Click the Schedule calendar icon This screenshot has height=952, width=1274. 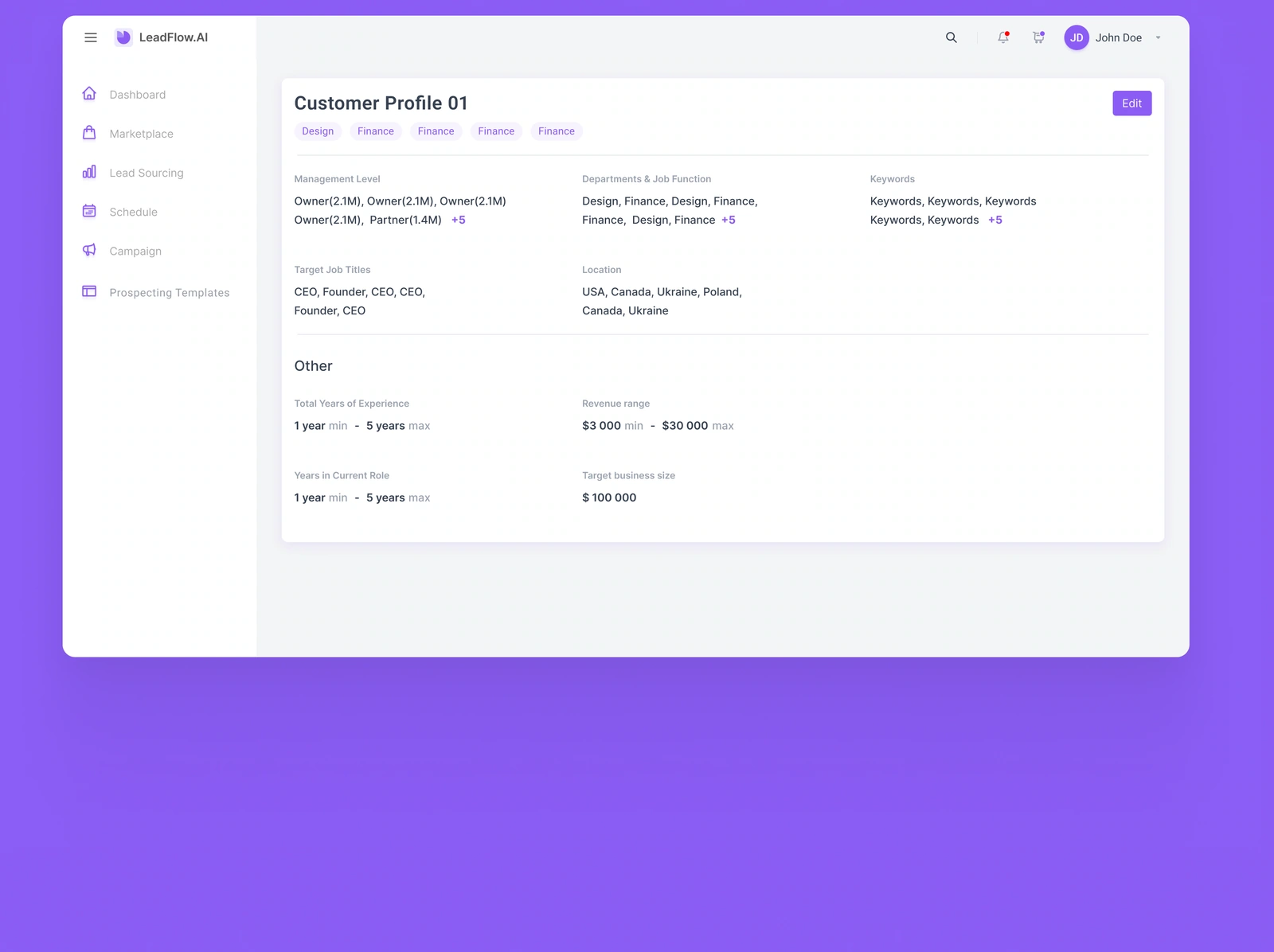click(89, 211)
